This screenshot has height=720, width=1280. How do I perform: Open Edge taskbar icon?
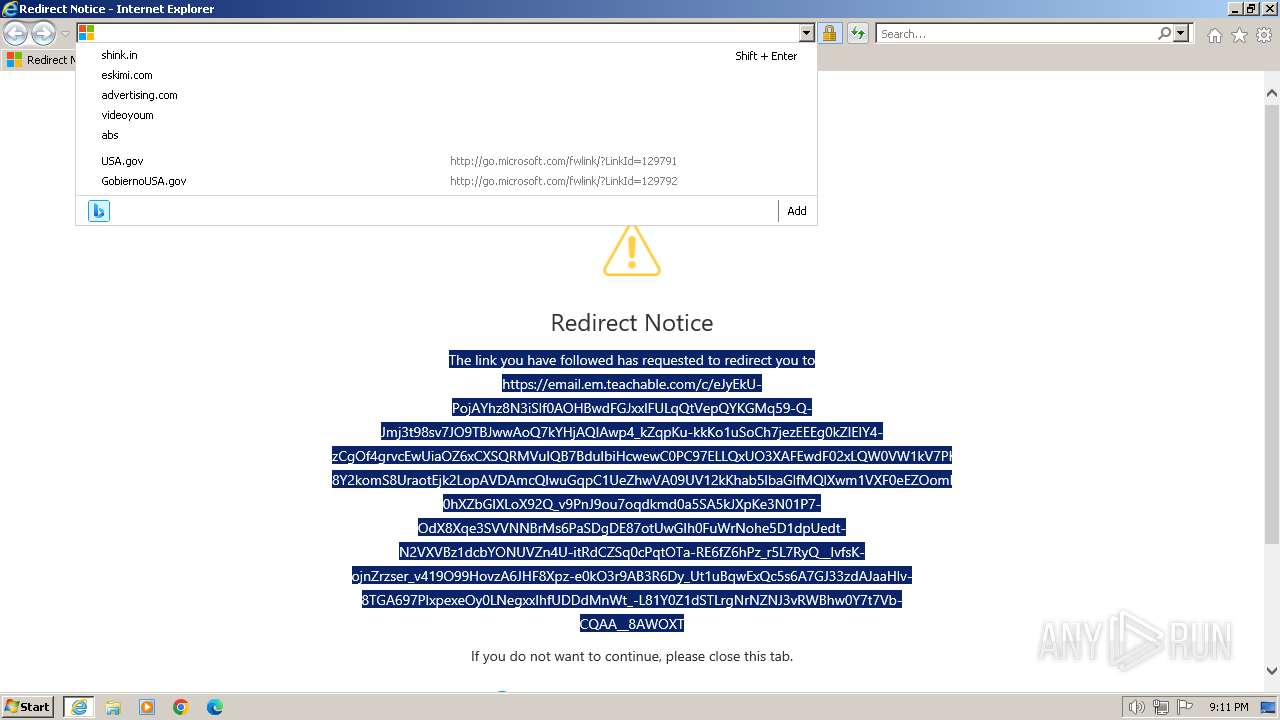click(x=215, y=707)
